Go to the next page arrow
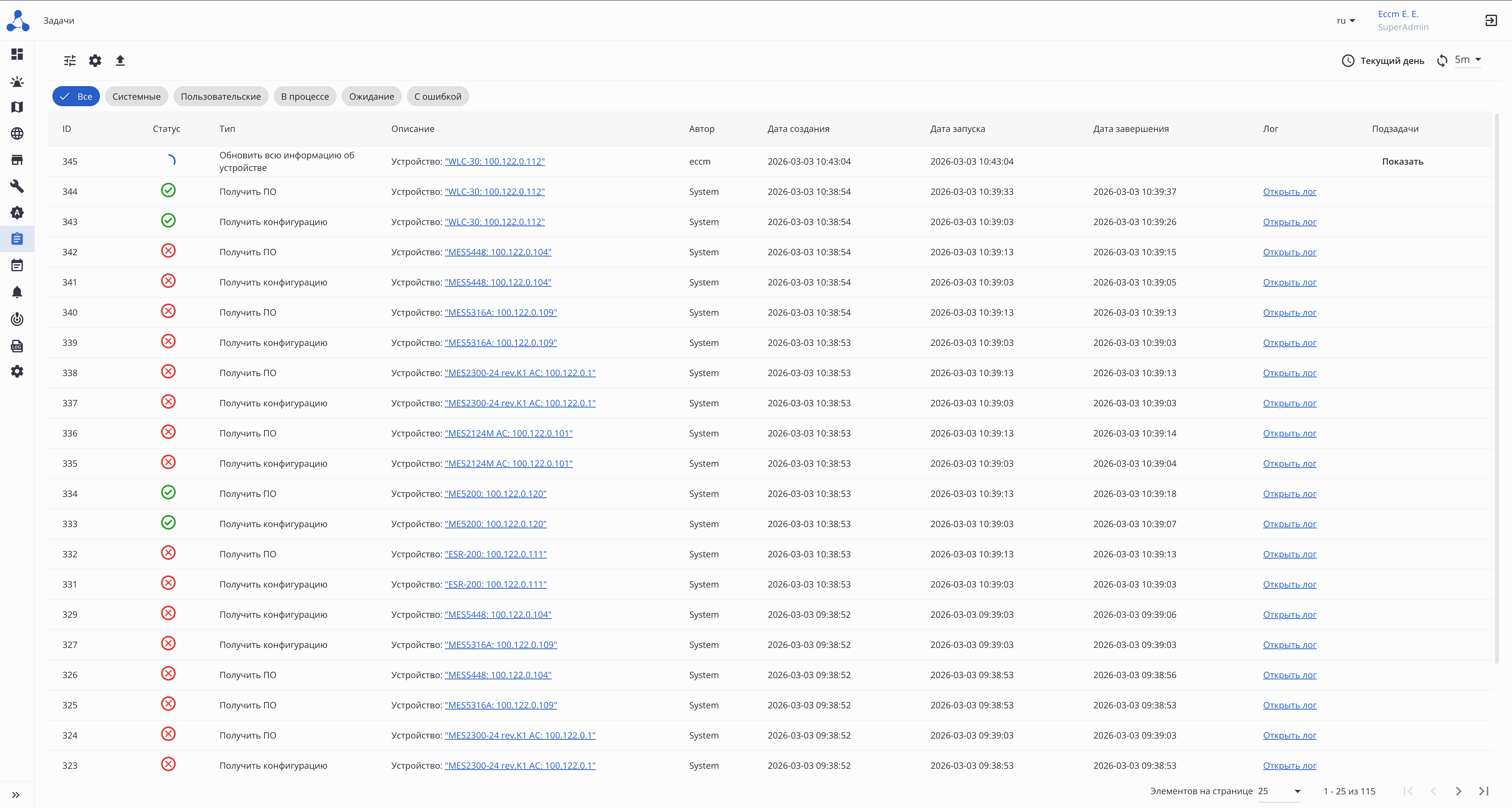The height and width of the screenshot is (808, 1512). click(1458, 791)
